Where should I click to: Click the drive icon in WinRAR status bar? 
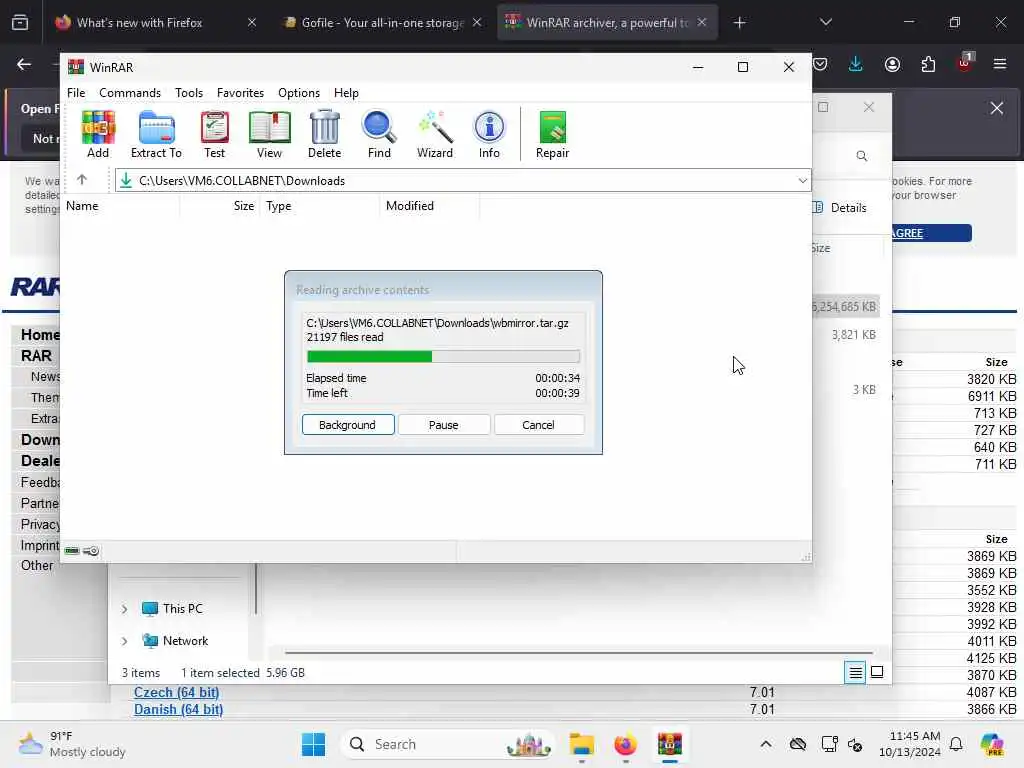tap(72, 551)
